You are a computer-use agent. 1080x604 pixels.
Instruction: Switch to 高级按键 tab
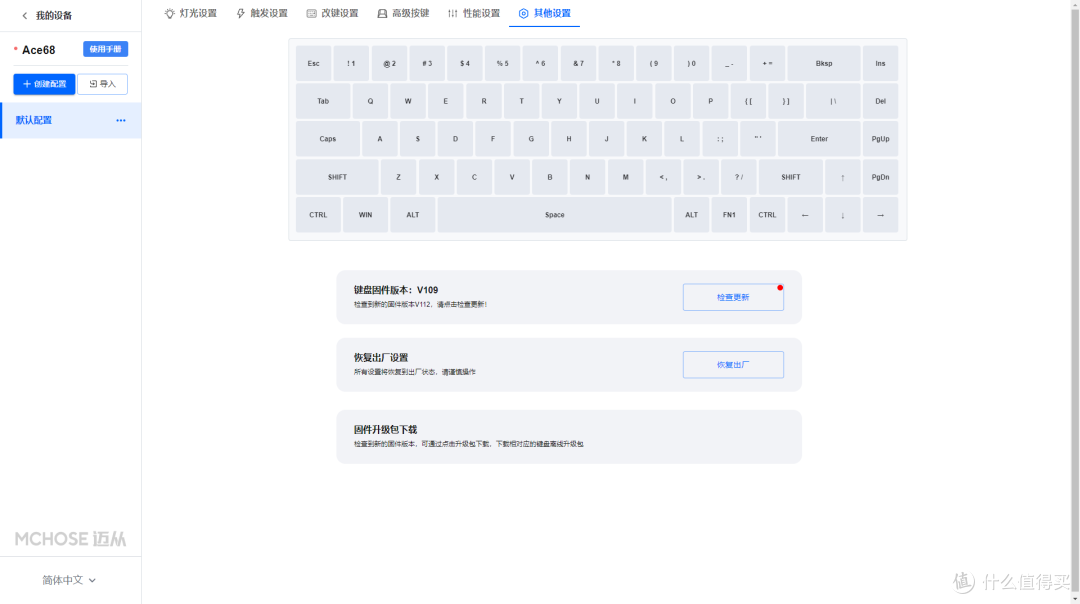(x=403, y=13)
